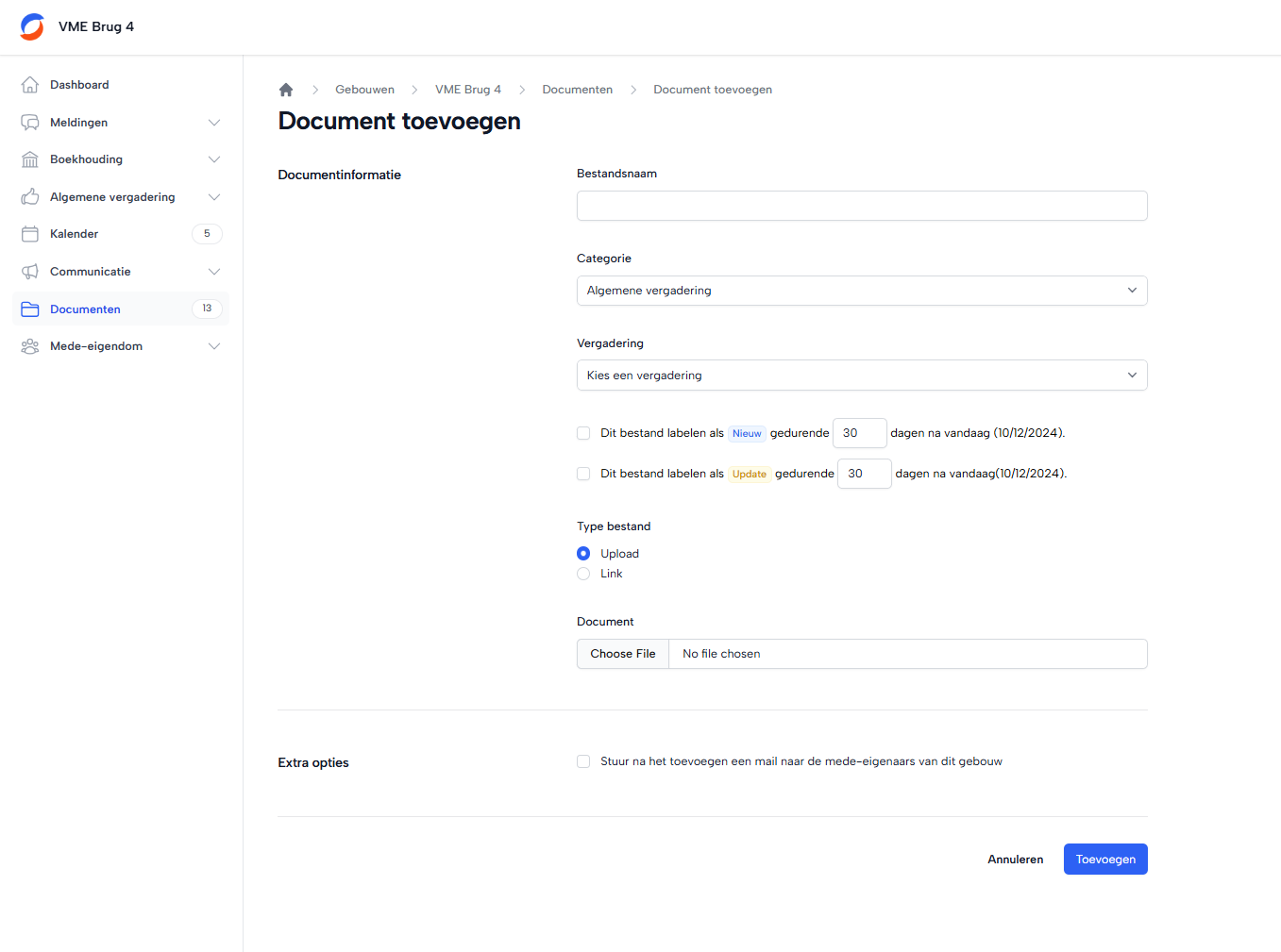The image size is (1281, 952).
Task: Click the Boekhouding bank building icon
Action: click(x=30, y=159)
